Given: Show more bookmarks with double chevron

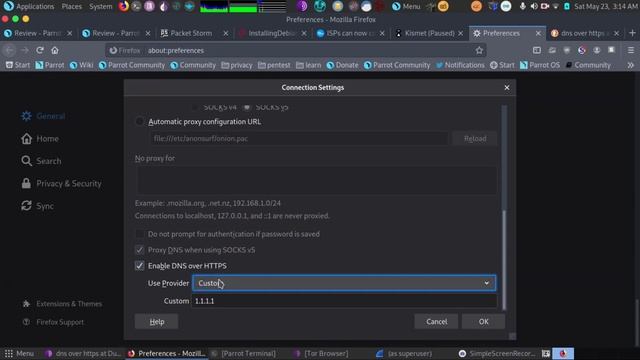Looking at the screenshot, I should pos(631,65).
